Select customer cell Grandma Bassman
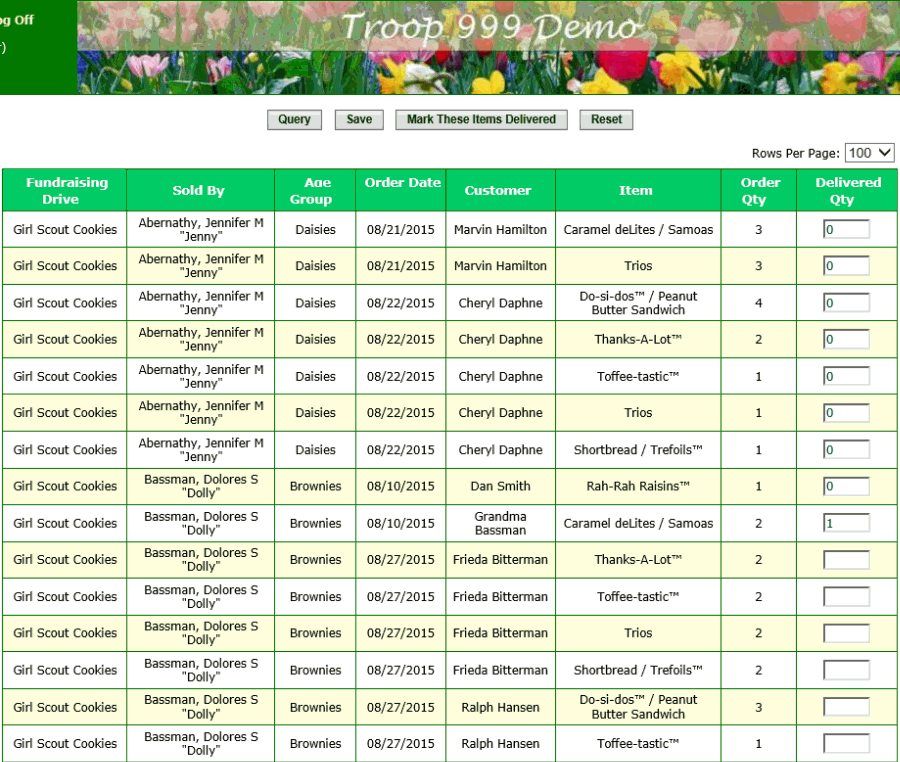 (x=501, y=523)
